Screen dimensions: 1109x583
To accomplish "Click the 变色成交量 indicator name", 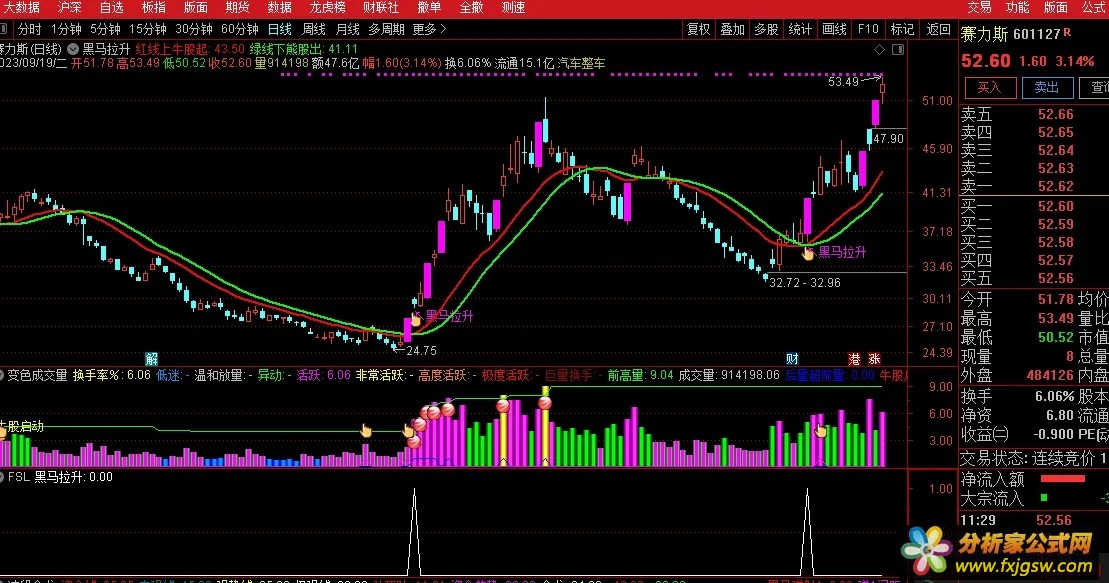I will point(37,375).
